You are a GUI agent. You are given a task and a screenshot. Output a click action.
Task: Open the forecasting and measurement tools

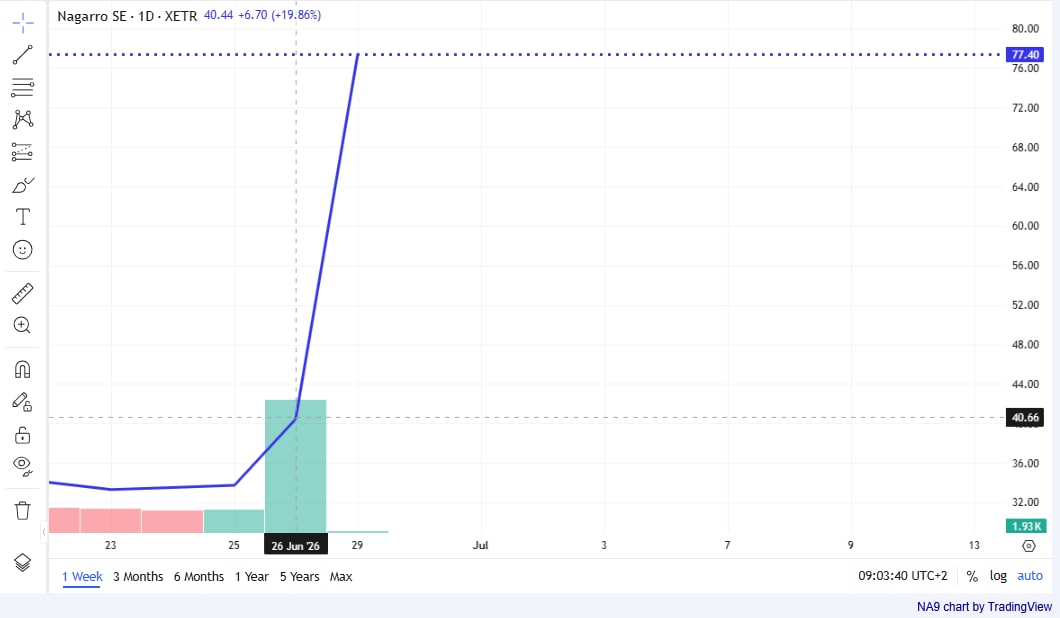(x=22, y=152)
